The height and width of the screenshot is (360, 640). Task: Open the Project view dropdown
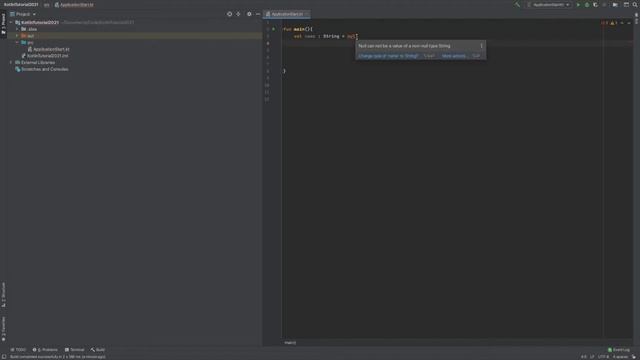23,14
